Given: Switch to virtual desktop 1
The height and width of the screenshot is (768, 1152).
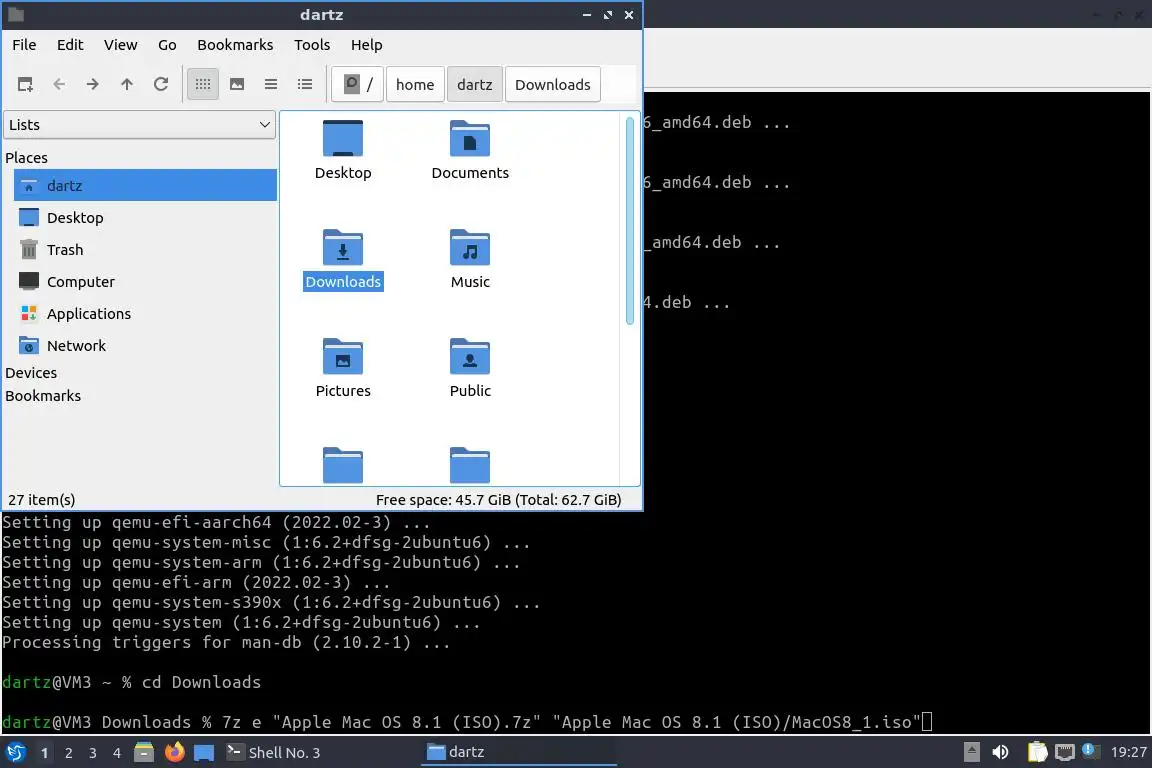Looking at the screenshot, I should pyautogui.click(x=44, y=753).
